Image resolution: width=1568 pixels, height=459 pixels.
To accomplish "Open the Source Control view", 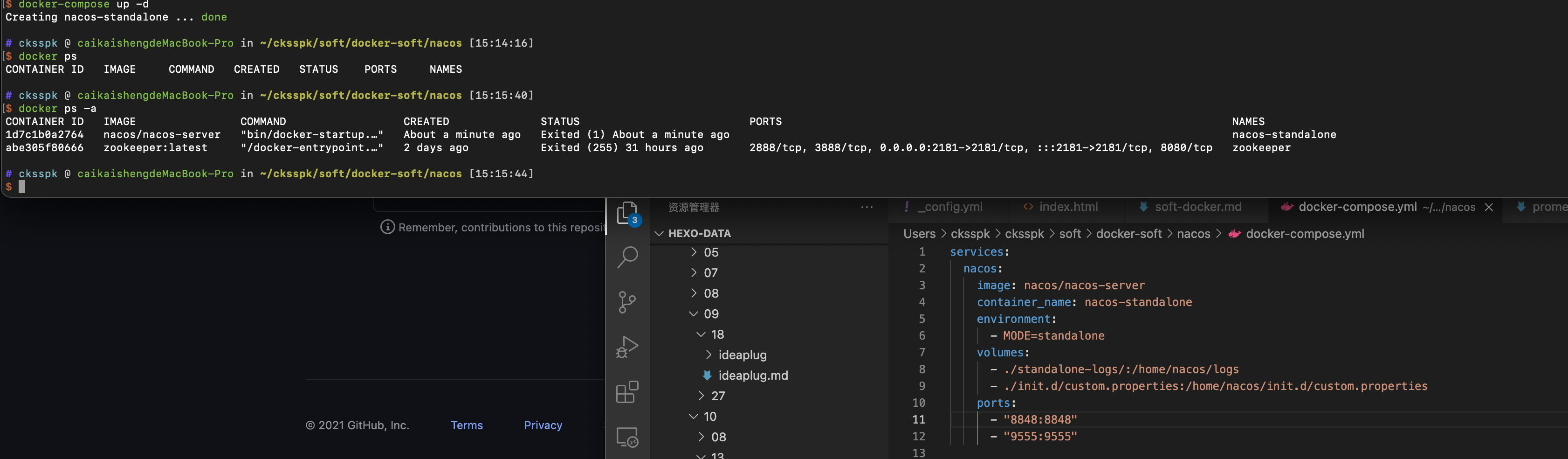I will pyautogui.click(x=627, y=302).
